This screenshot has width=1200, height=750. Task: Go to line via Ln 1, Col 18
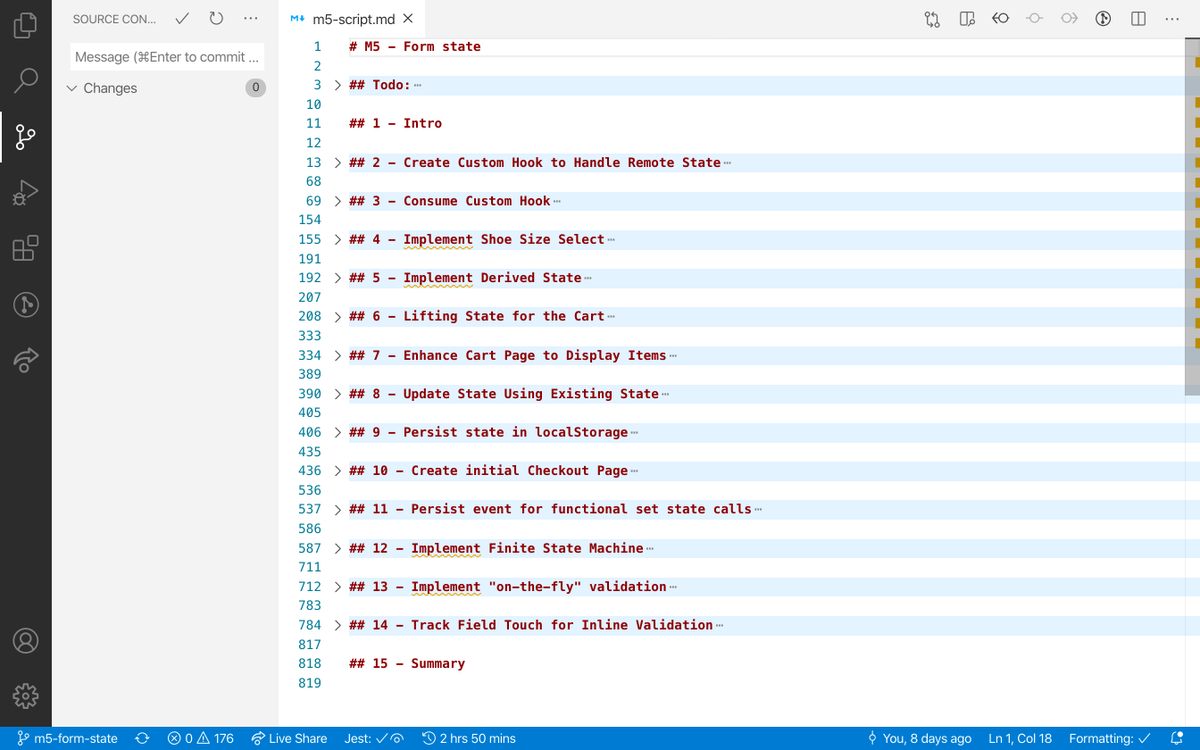tap(1020, 738)
